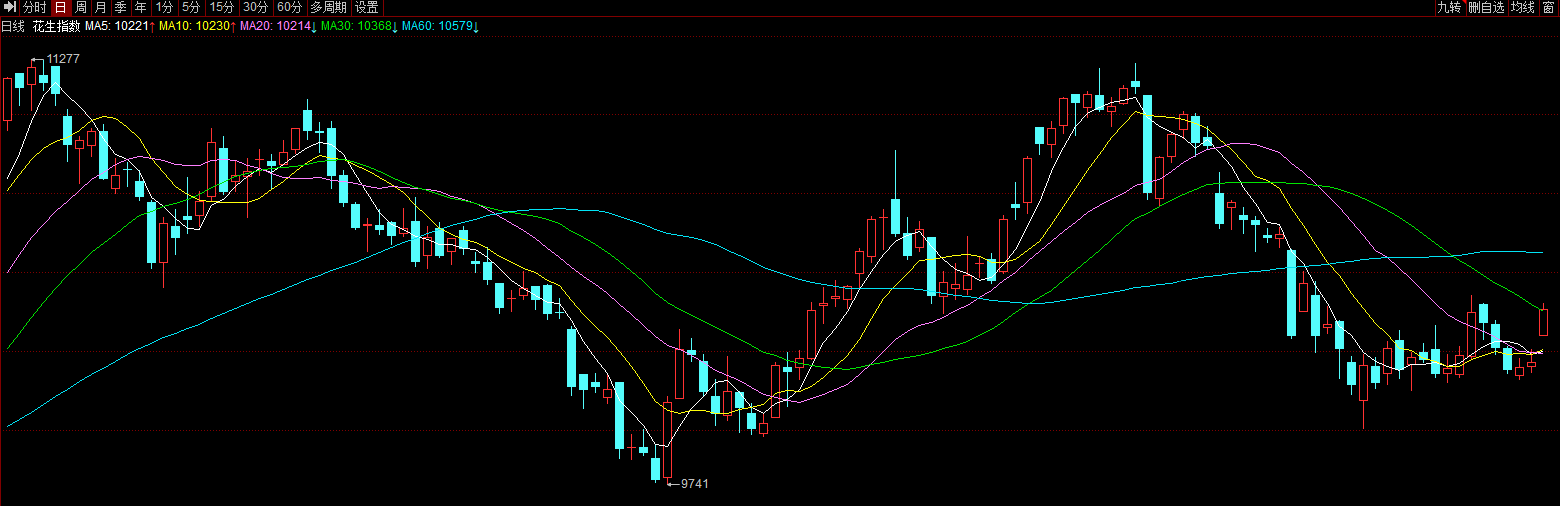Click the arrow icon left of 分时
The image size is (1560, 506).
(x=10, y=7)
